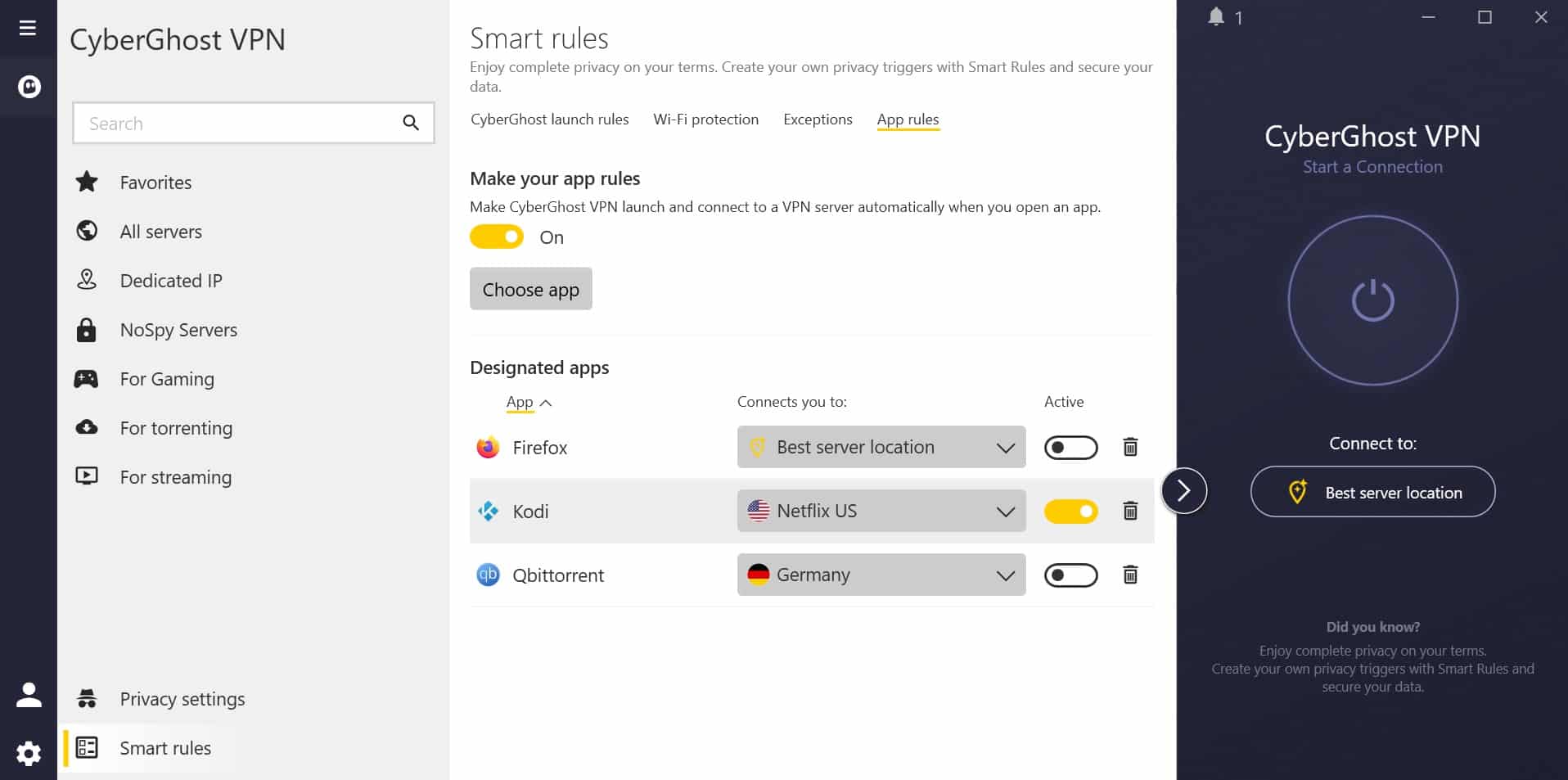Open the account profile icon

29,695
